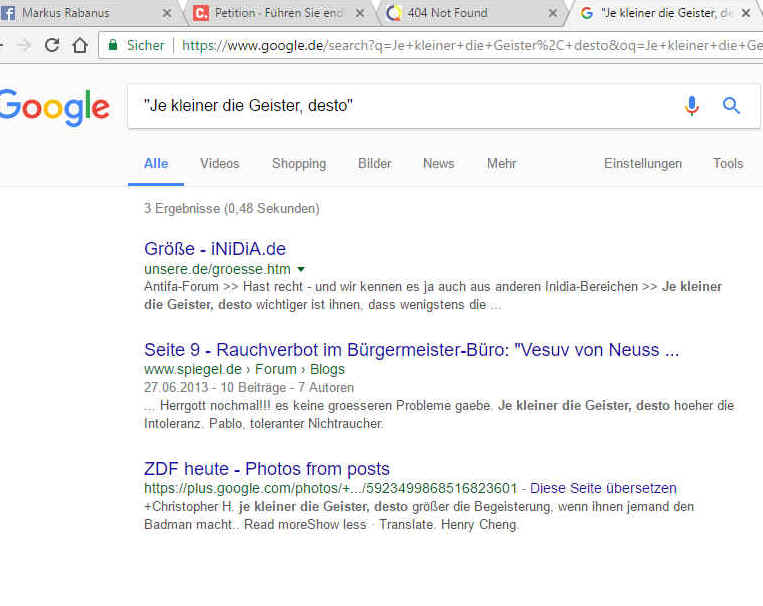Select the Alle search filter
763x606 pixels.
pos(156,164)
